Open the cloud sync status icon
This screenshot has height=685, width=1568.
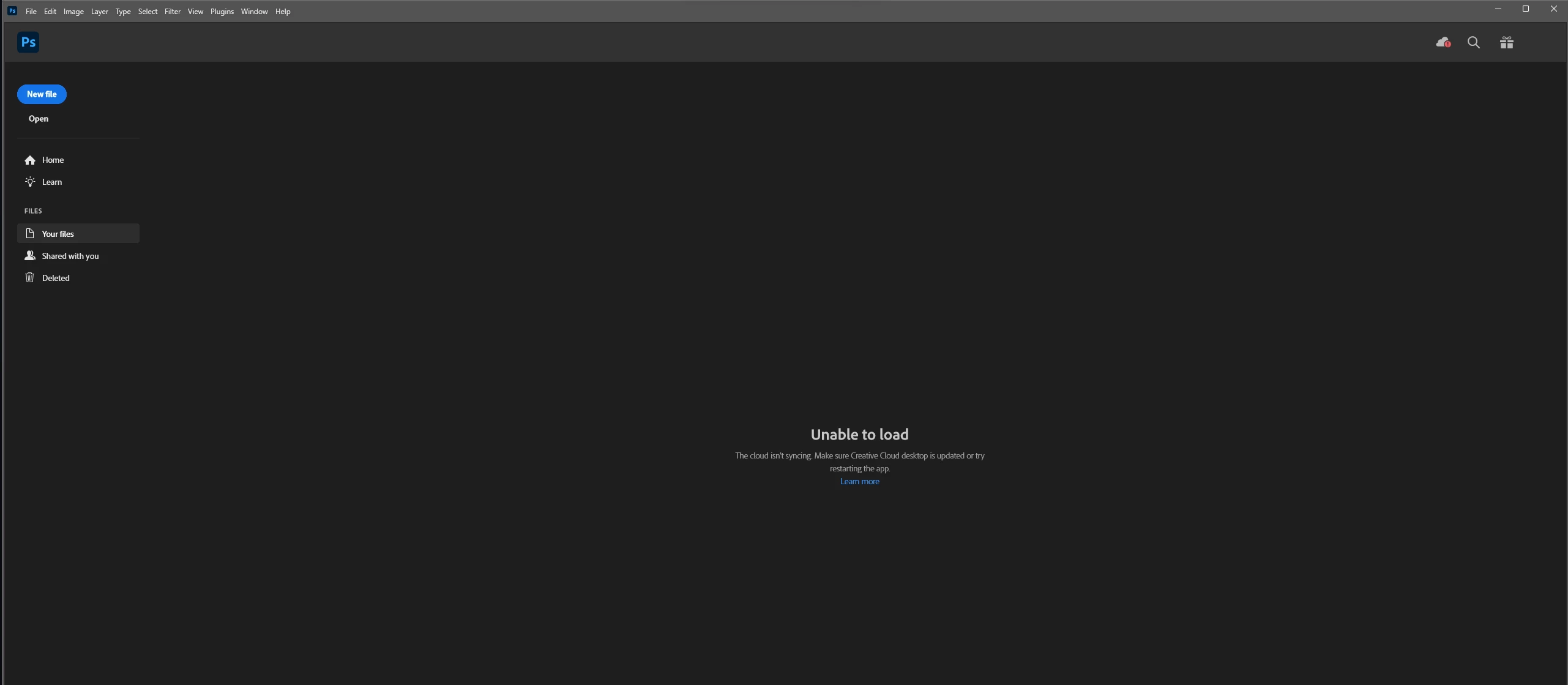(1443, 42)
